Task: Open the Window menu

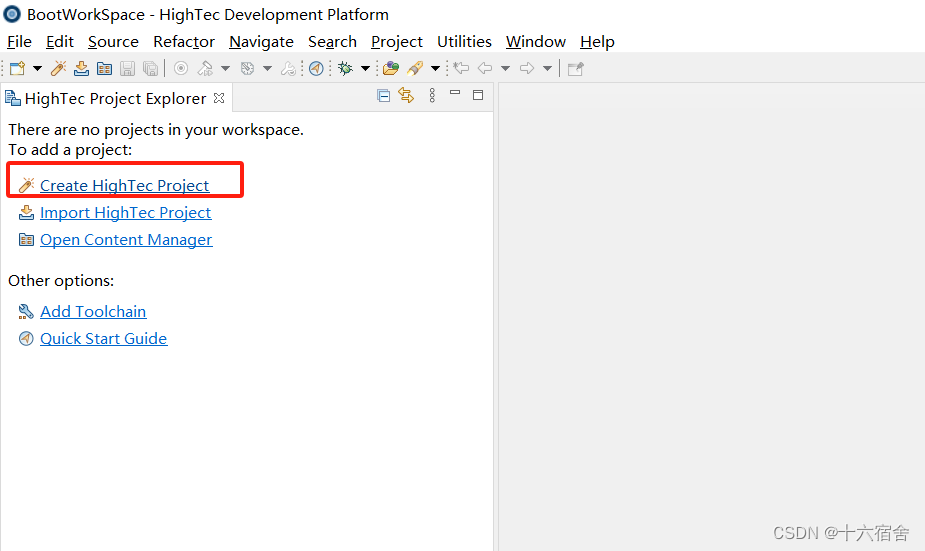Action: pos(536,42)
